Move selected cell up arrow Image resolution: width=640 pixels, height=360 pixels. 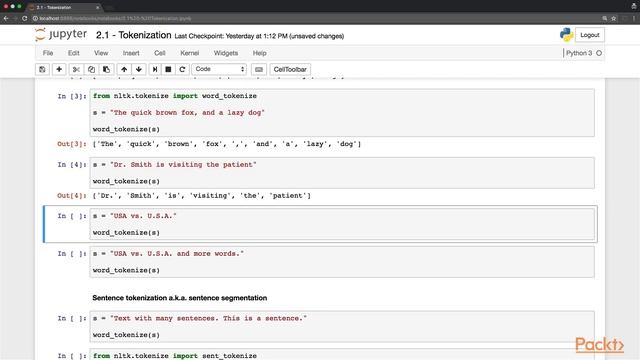click(124, 69)
